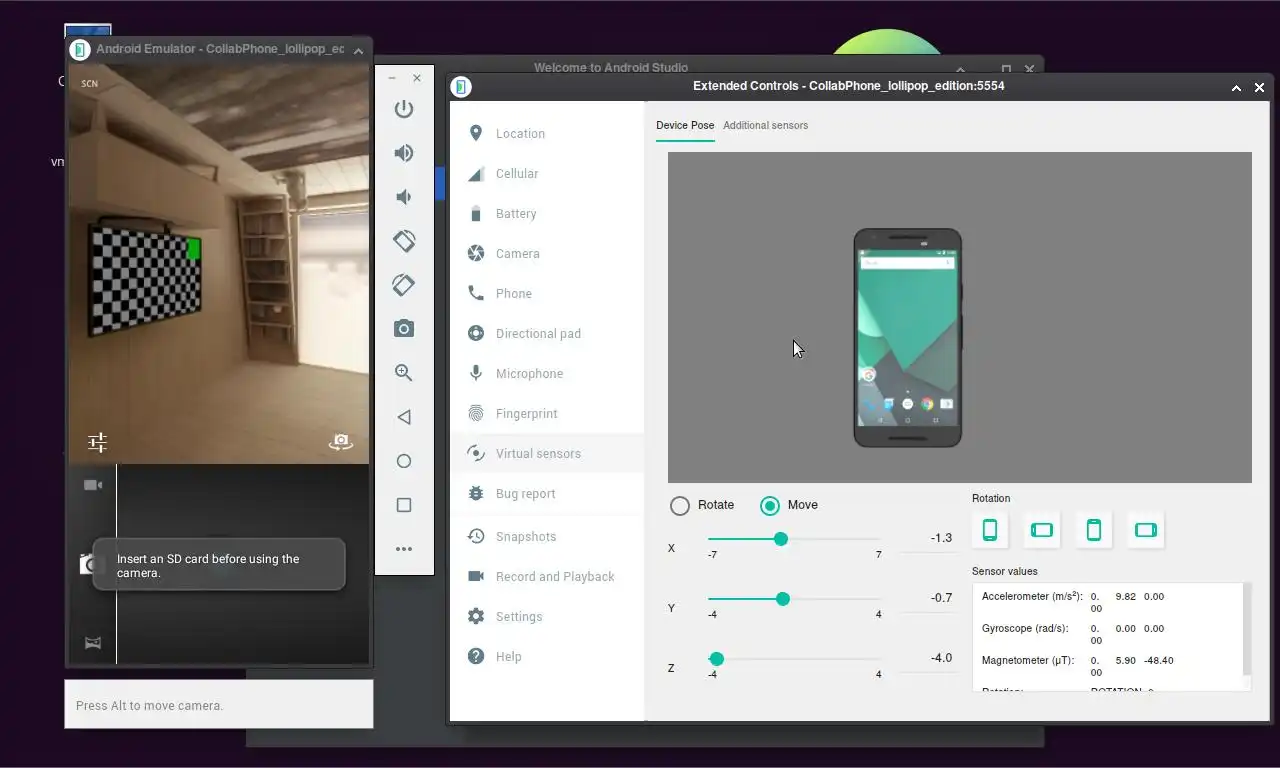
Task: Click the X position slider handle
Action: (781, 539)
